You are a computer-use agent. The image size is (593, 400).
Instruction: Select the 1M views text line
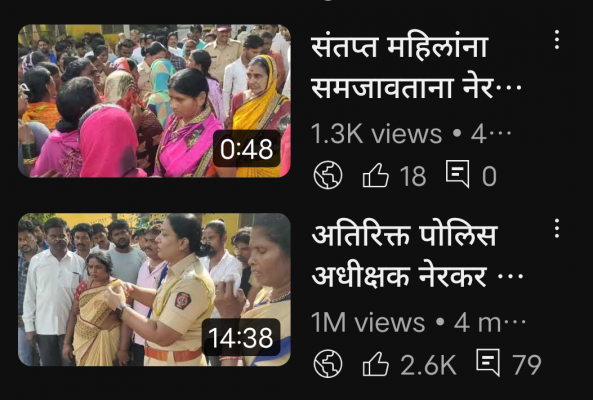(x=418, y=322)
